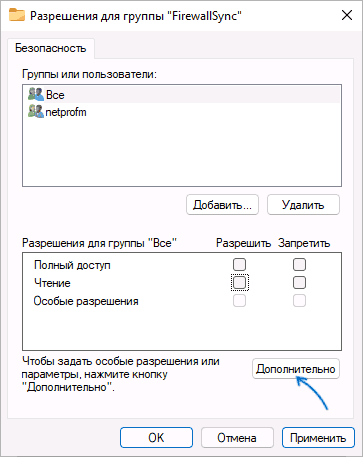
Task: Open Дополнительно advanced settings
Action: 296,369
